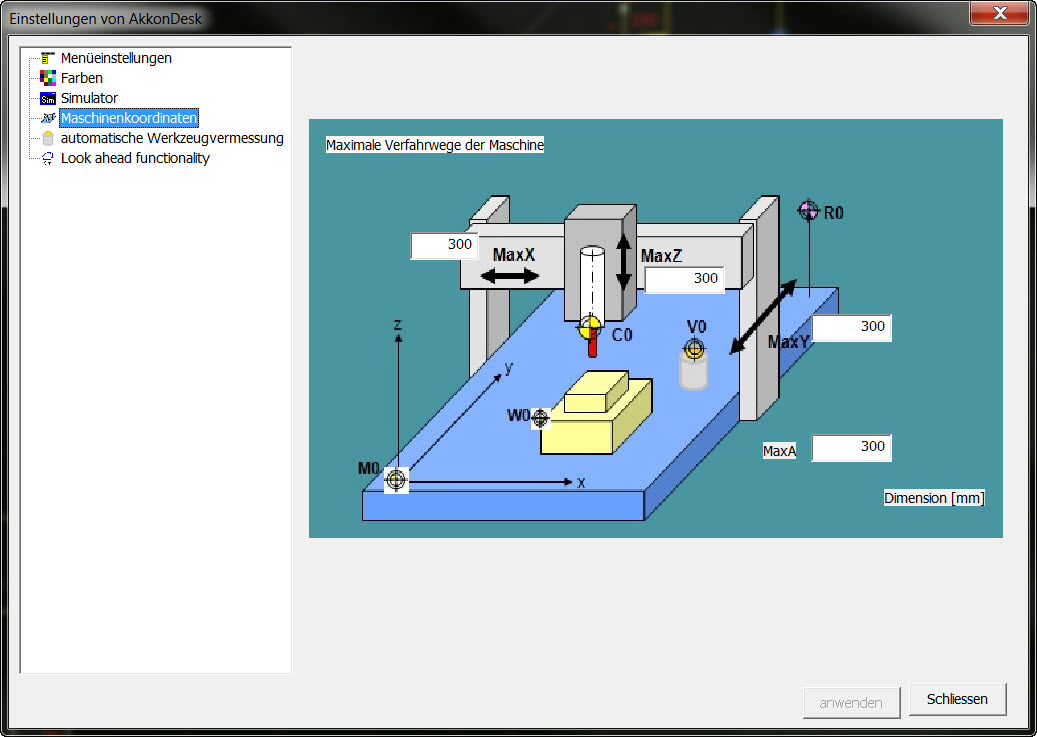
Task: Select Farben in the settings tree
Action: pos(82,78)
